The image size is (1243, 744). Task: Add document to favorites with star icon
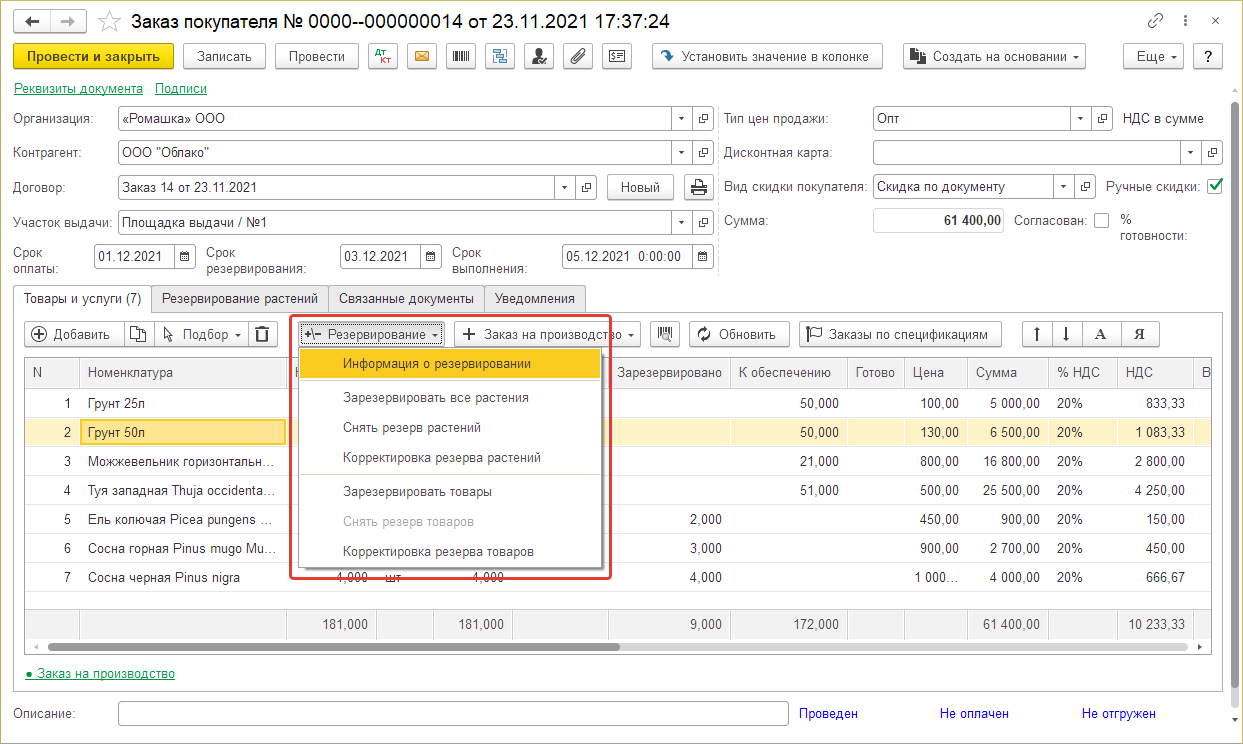(111, 21)
